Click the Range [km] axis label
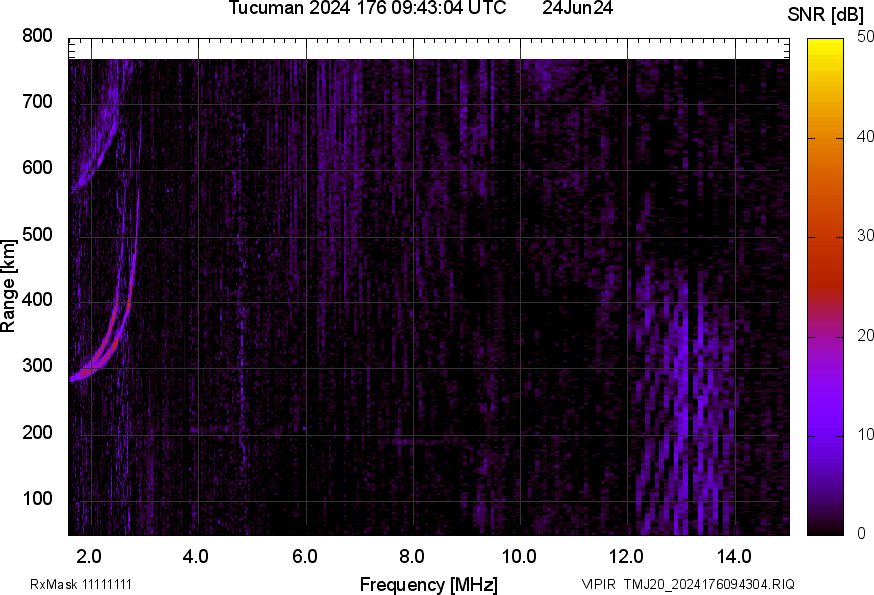Screen dimensions: 874x595 pos(9,286)
